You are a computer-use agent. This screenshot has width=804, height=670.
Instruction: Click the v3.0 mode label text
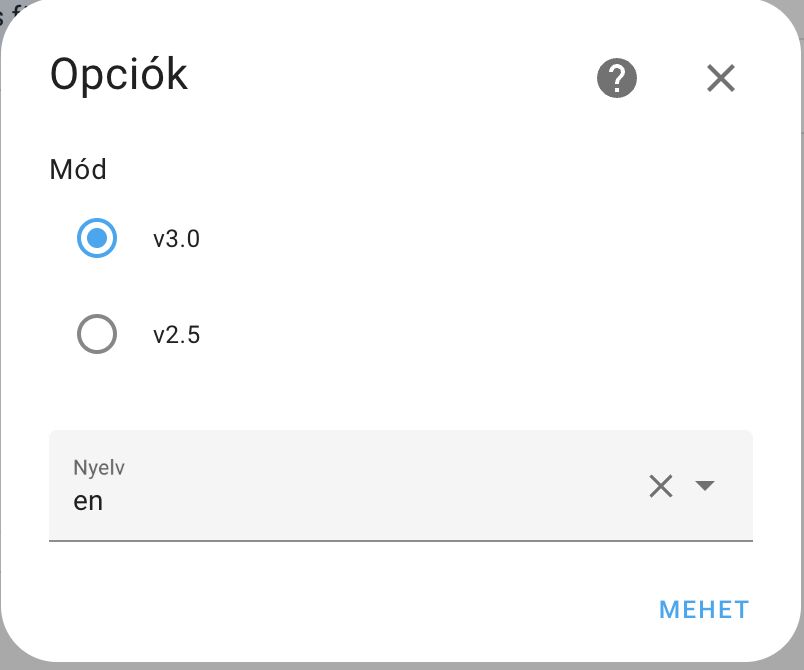(x=176, y=240)
